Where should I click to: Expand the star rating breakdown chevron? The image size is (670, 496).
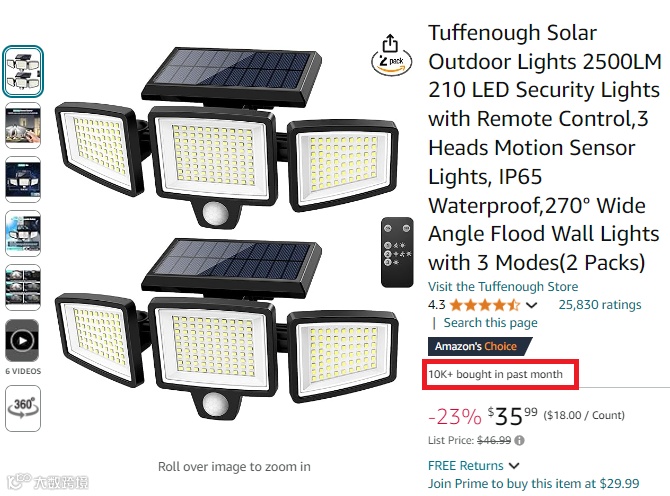[x=531, y=305]
